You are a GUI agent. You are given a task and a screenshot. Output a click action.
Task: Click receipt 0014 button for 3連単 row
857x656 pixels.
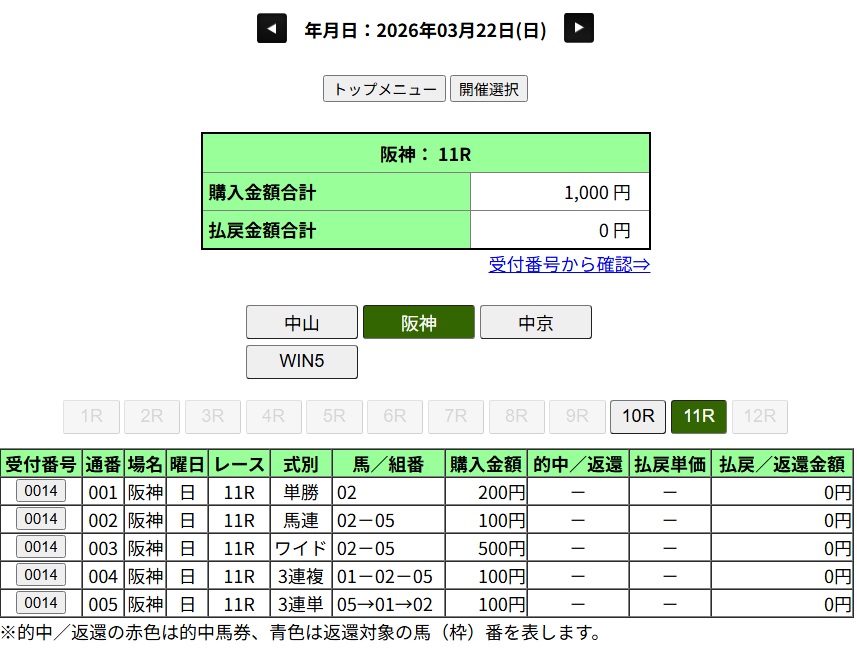pyautogui.click(x=41, y=603)
